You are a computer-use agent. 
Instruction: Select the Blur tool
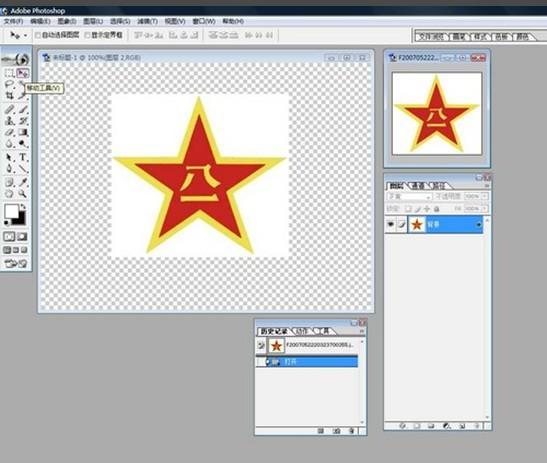click(9, 143)
